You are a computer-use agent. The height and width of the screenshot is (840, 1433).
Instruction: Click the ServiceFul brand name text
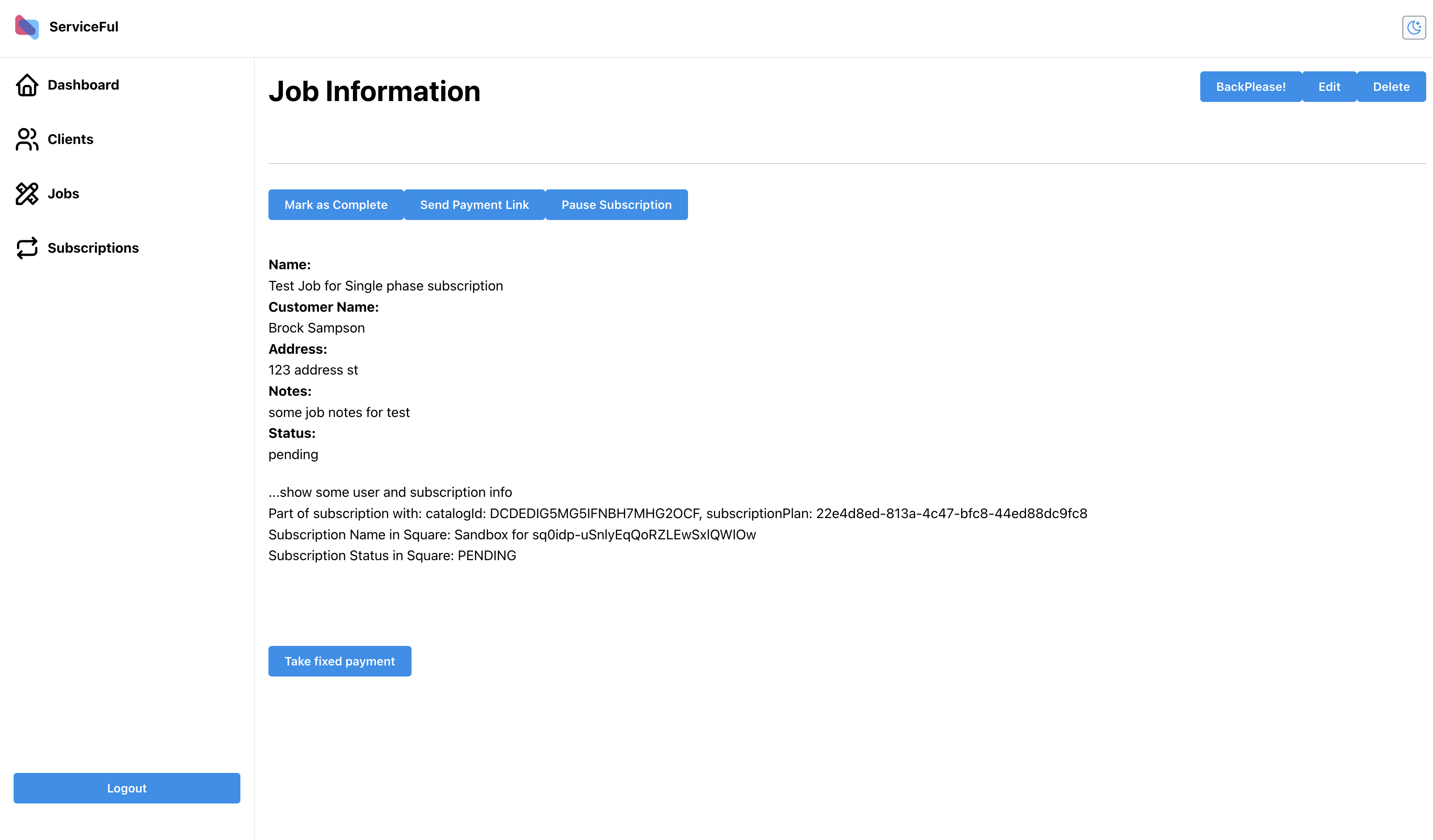[x=84, y=27]
